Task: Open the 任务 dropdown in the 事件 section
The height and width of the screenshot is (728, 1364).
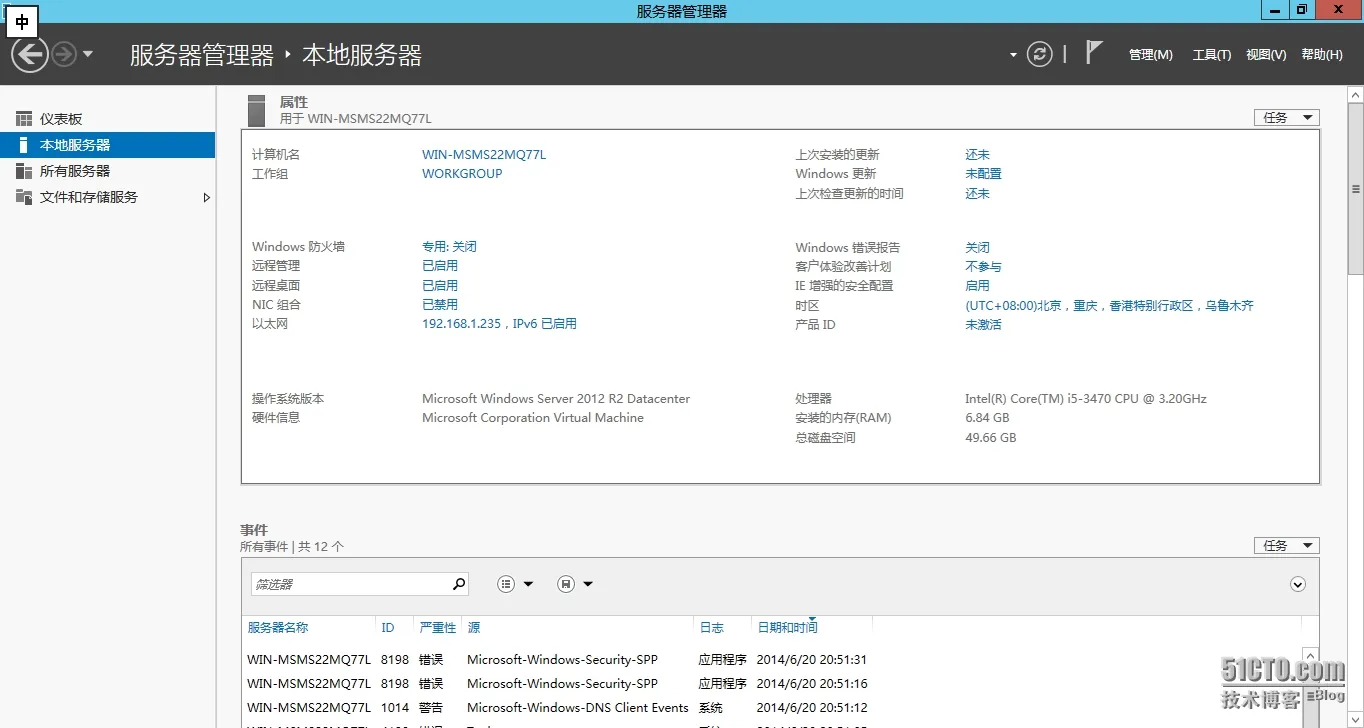Action: [1287, 546]
